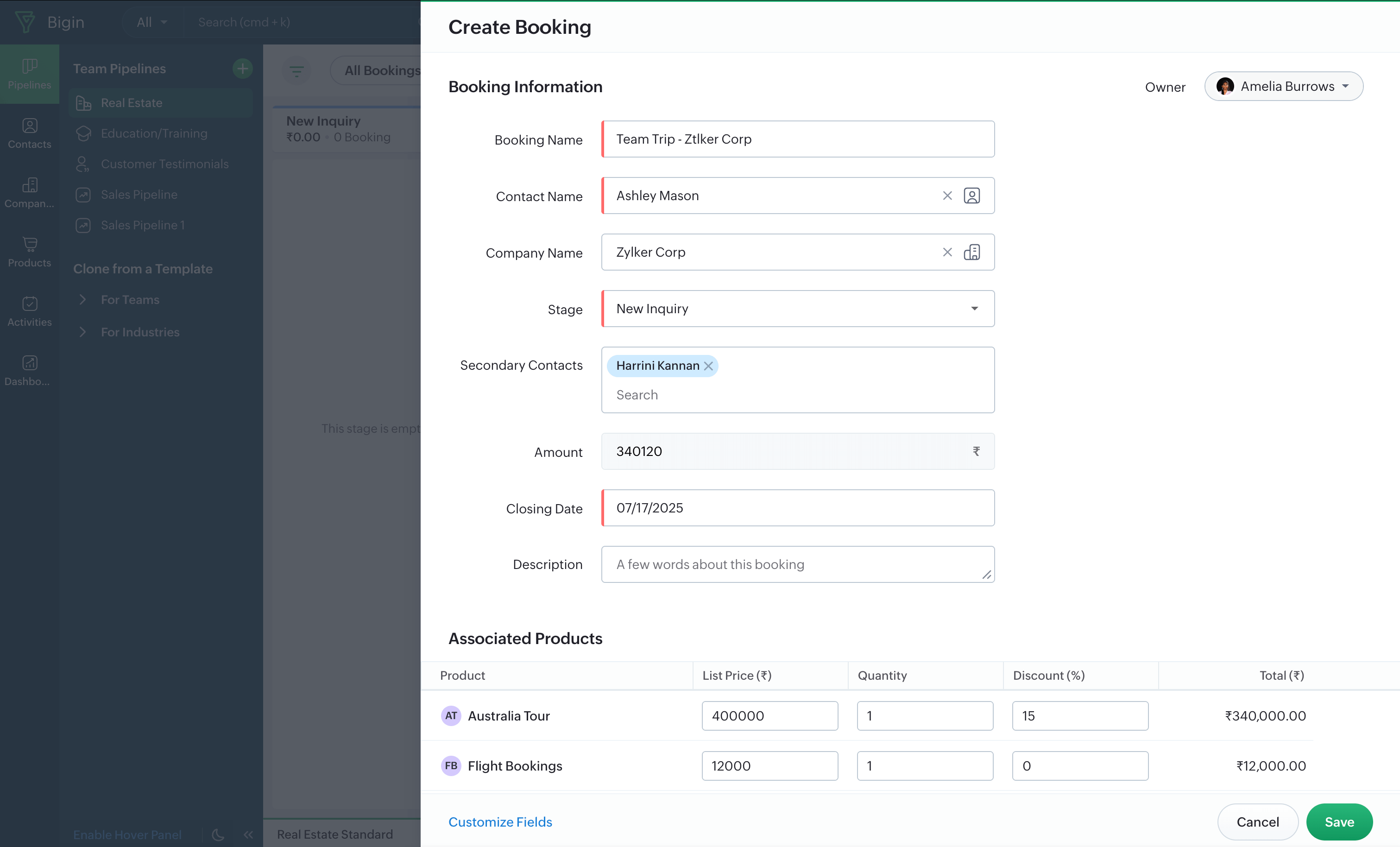Image resolution: width=1400 pixels, height=847 pixels.
Task: Click the Save button
Action: point(1339,822)
